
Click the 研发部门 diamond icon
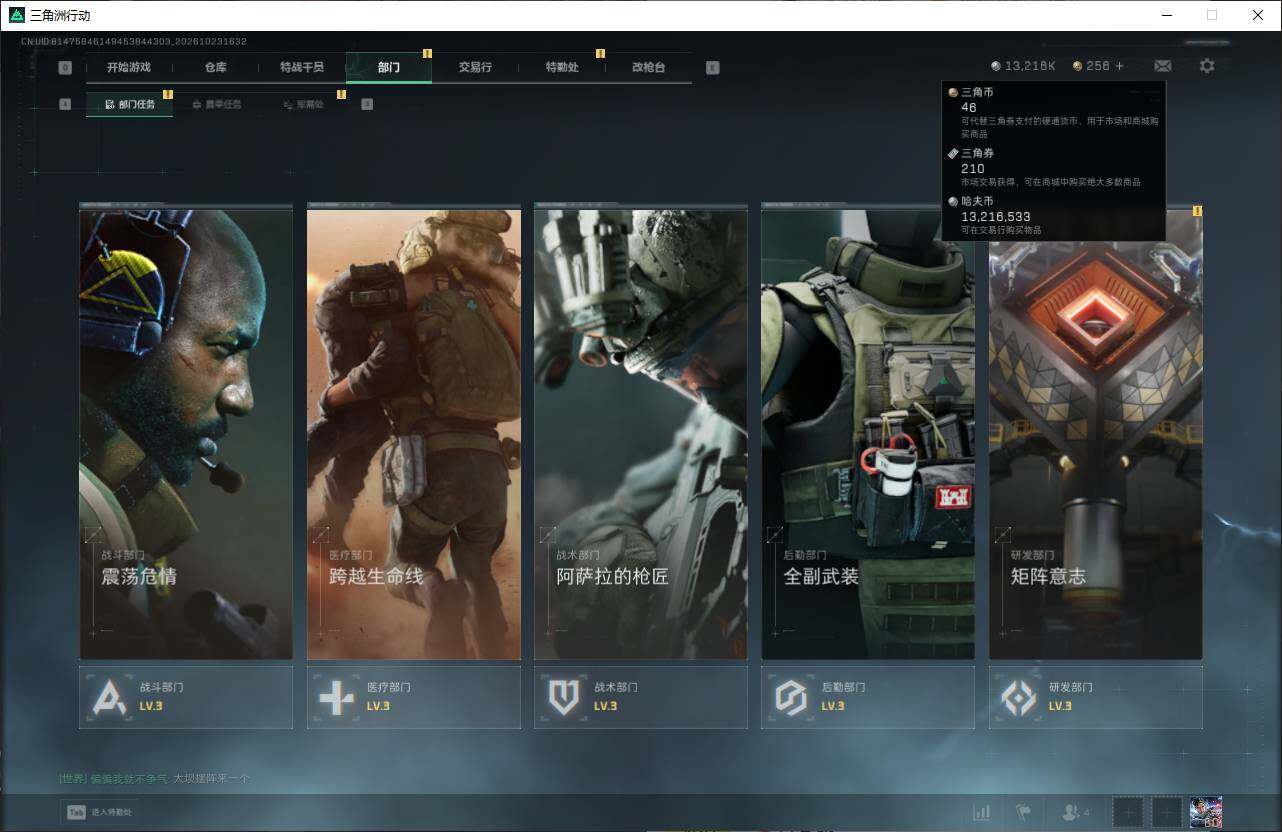[1019, 697]
